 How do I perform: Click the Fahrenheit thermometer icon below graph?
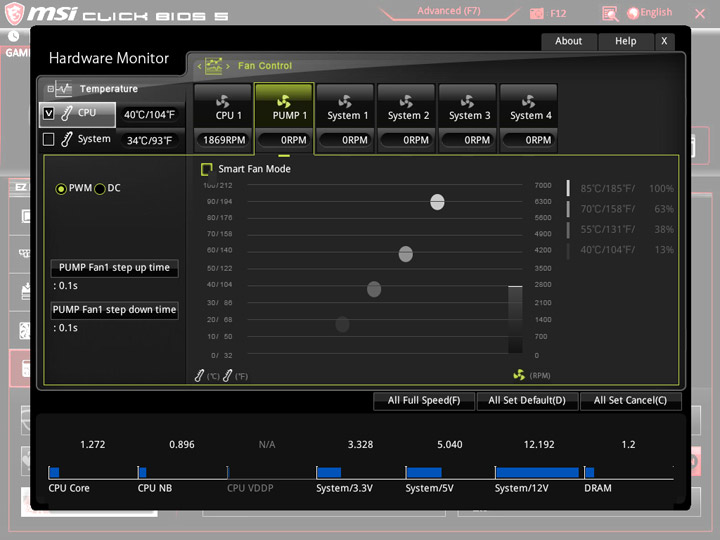[227, 376]
